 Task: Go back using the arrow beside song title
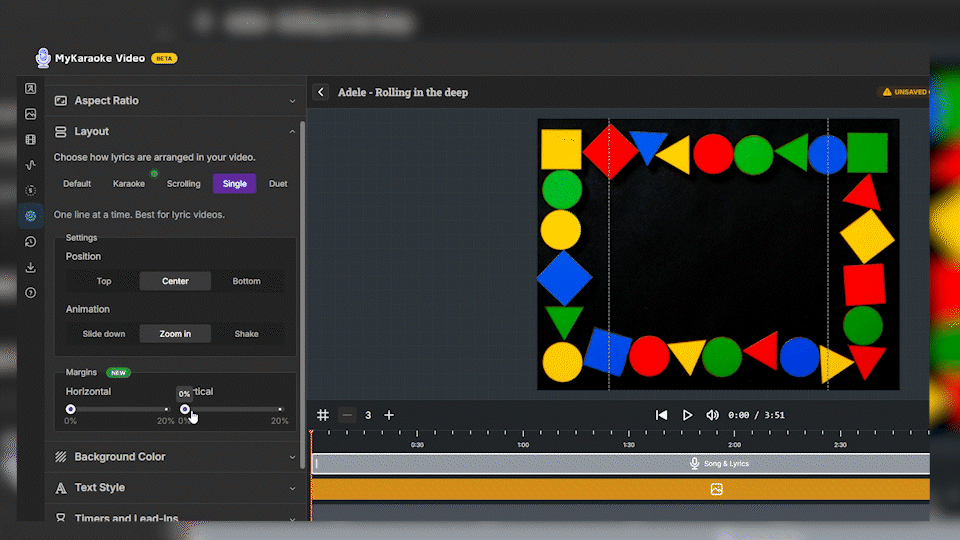[321, 92]
